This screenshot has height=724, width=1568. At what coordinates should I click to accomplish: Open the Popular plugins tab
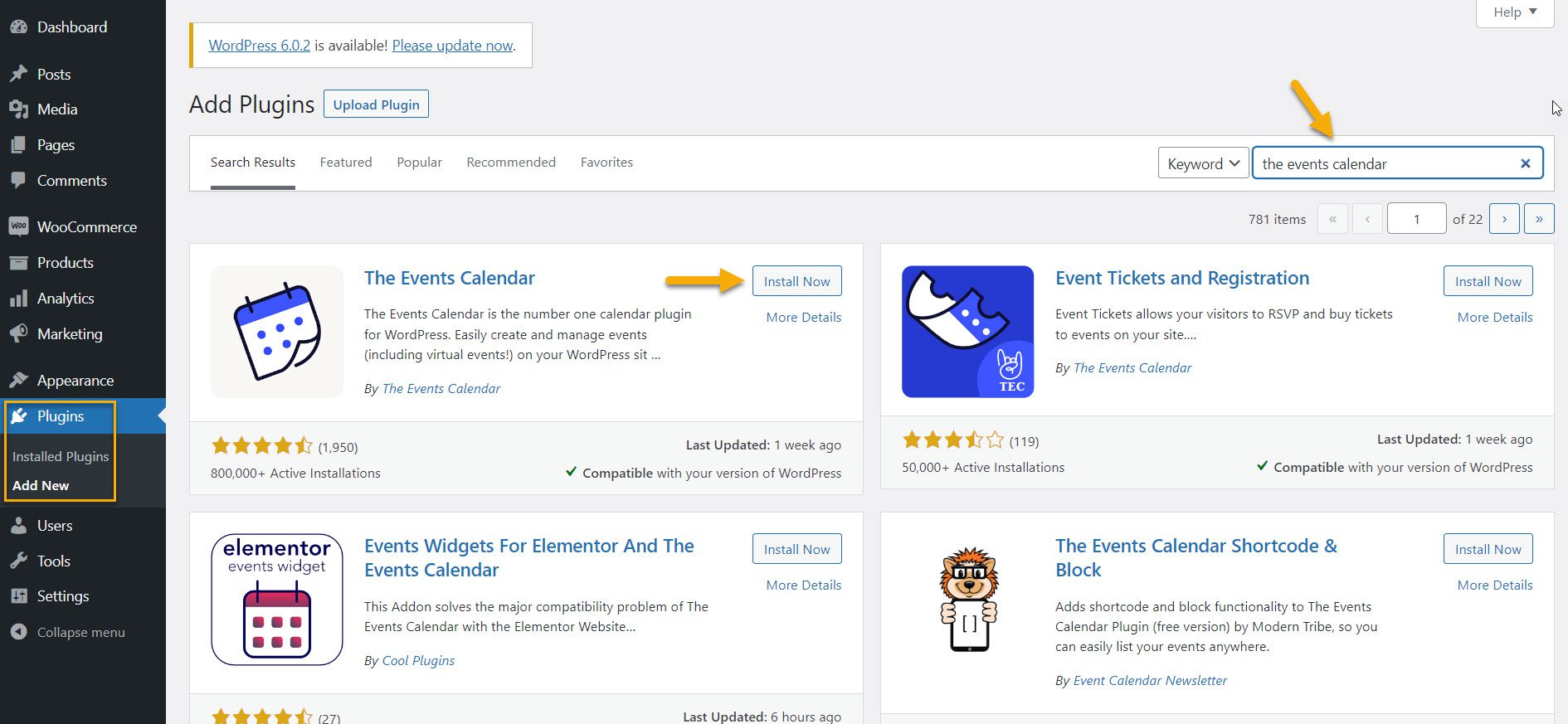[419, 162]
